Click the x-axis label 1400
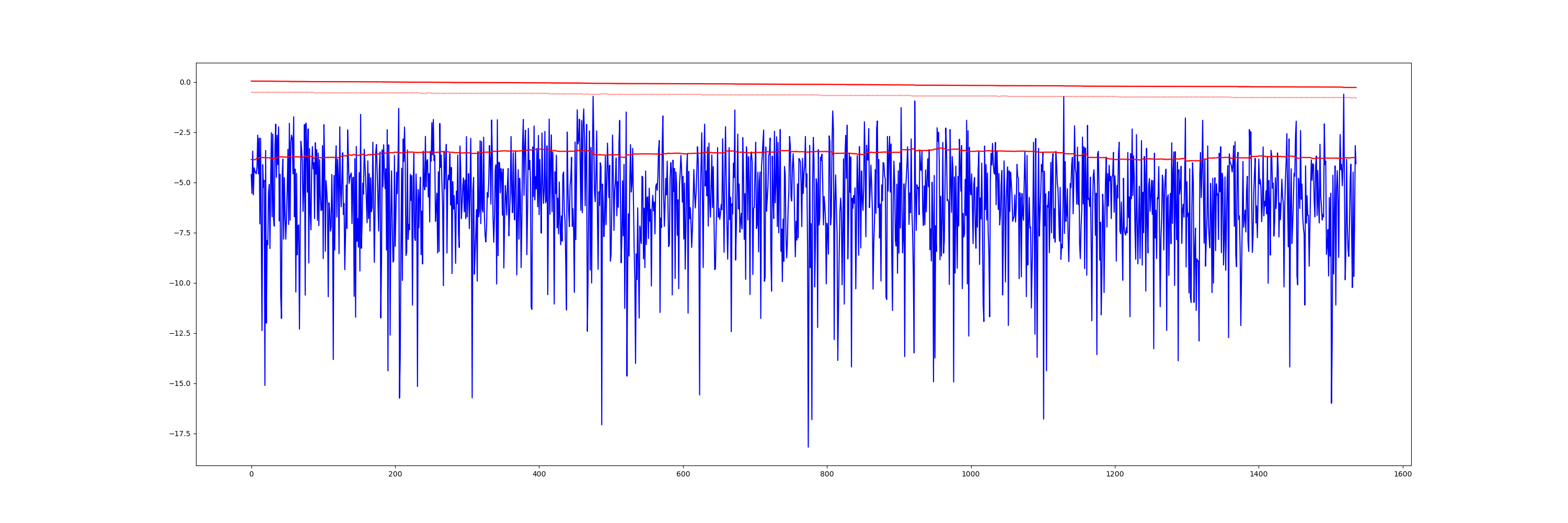Viewport: 1568px width, 523px height. [x=1259, y=474]
